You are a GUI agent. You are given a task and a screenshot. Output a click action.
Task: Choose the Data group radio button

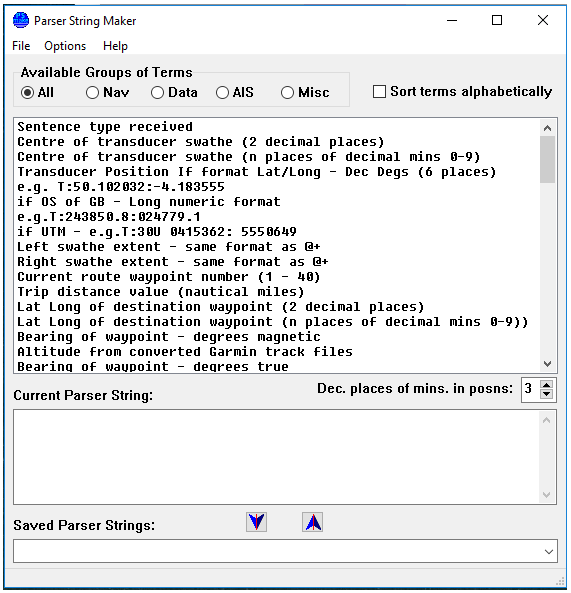pos(157,93)
